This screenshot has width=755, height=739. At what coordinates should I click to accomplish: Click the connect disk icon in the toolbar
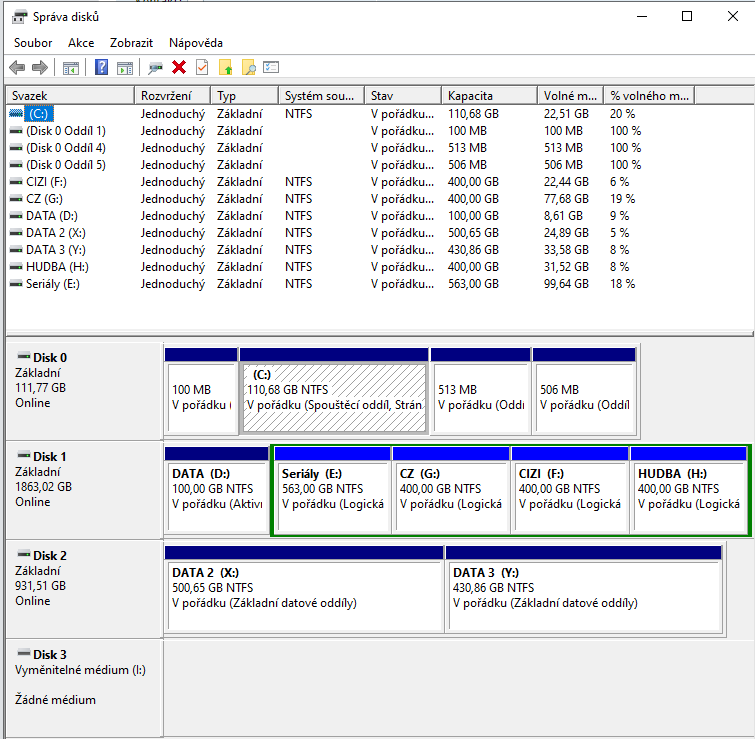point(155,68)
